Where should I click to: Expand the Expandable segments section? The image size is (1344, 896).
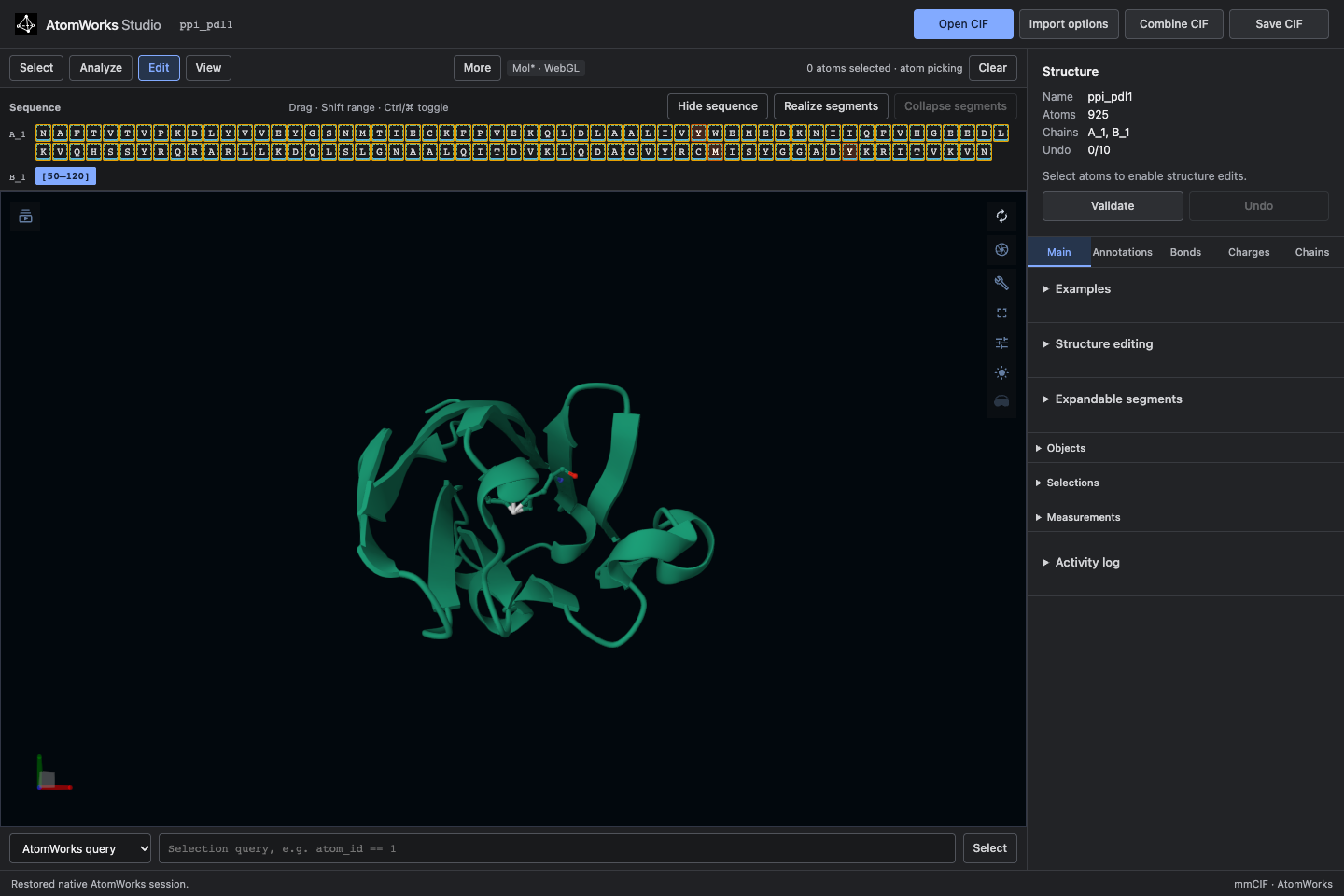pyautogui.click(x=1185, y=399)
